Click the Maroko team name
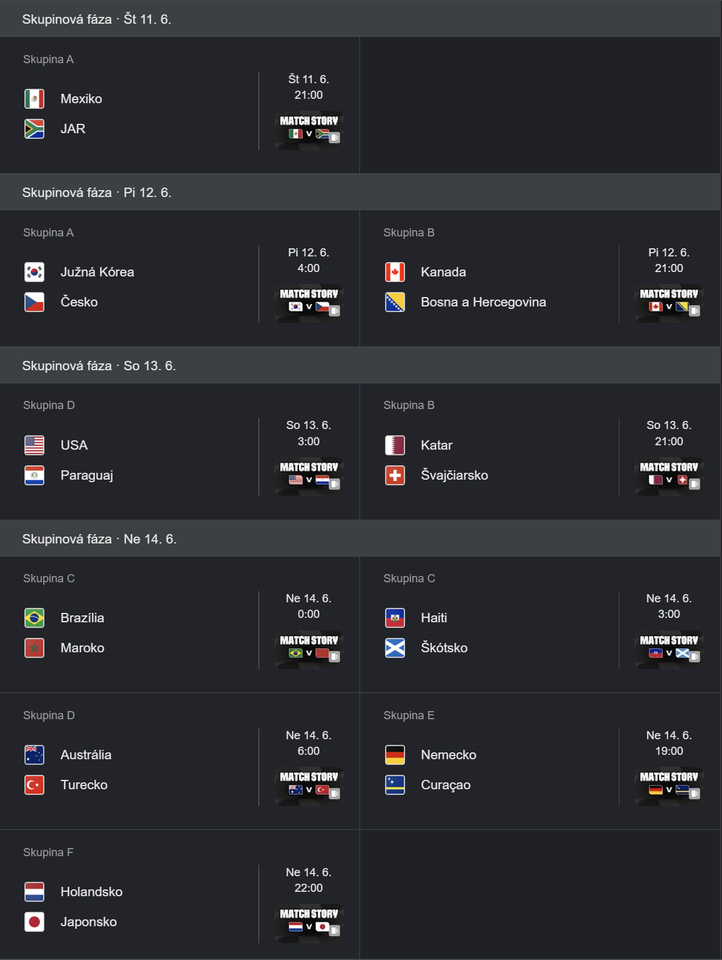 (x=82, y=648)
